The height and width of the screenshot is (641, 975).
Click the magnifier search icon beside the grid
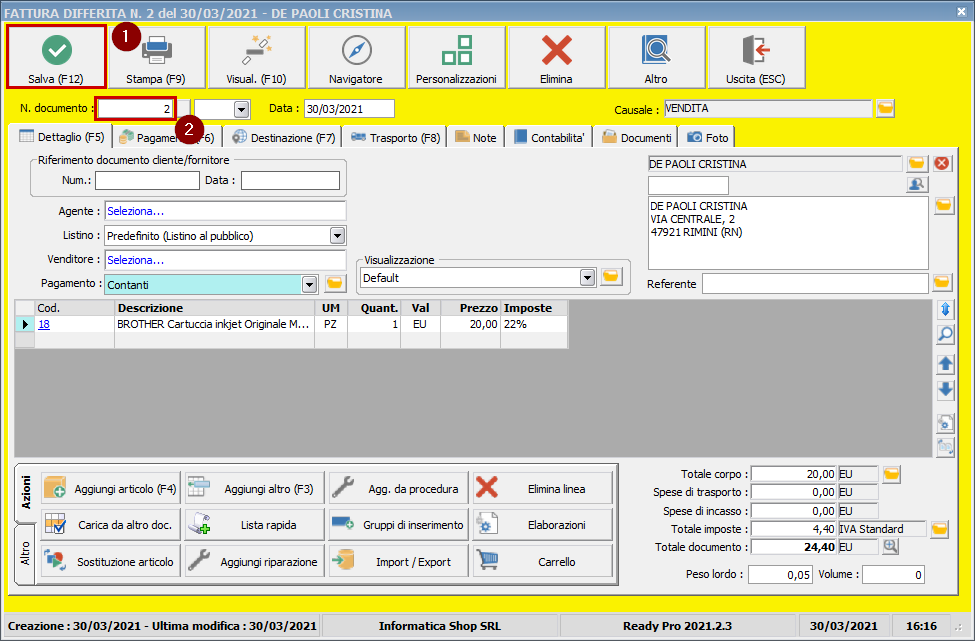tap(945, 334)
